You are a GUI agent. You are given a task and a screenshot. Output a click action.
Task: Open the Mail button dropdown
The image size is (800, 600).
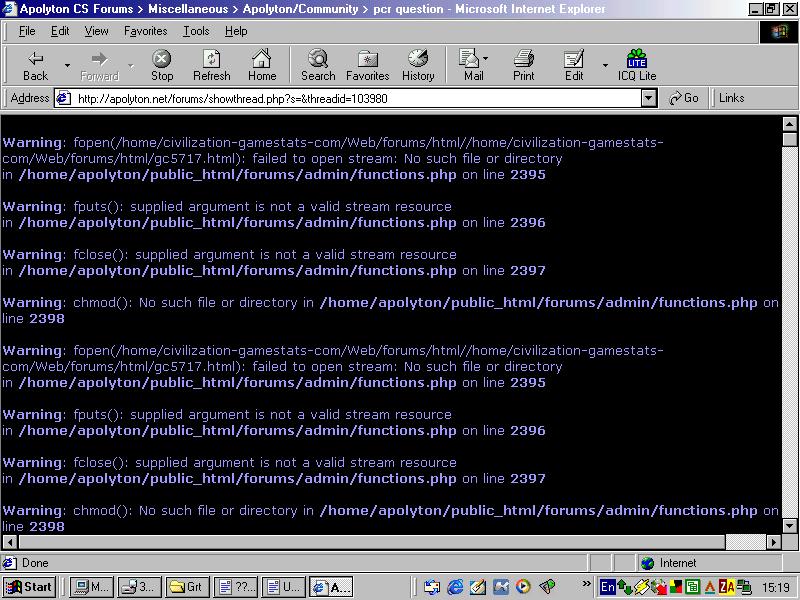[x=487, y=66]
